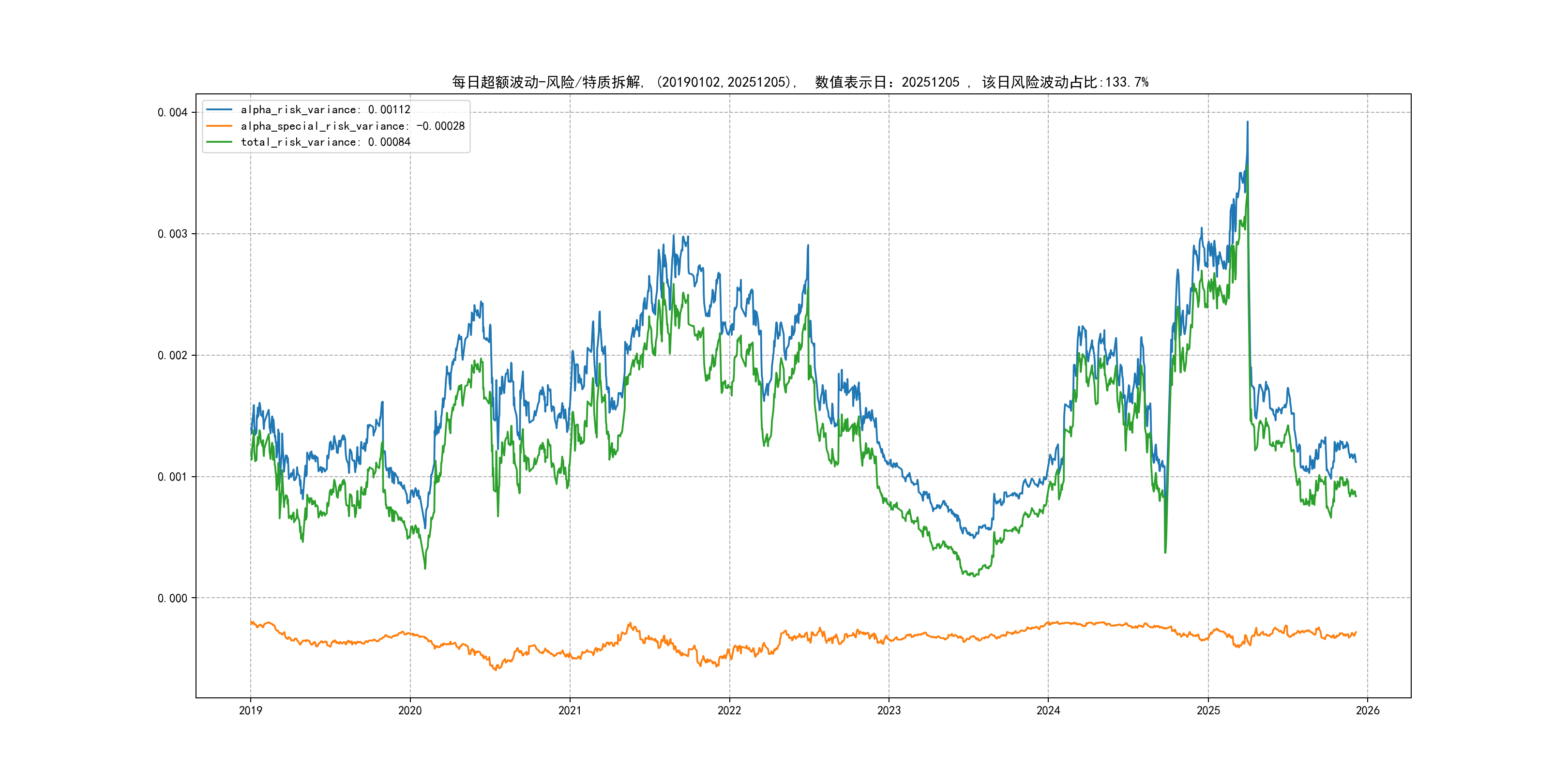Click the chart title text at top
This screenshot has height=784, width=1568.
(800, 82)
